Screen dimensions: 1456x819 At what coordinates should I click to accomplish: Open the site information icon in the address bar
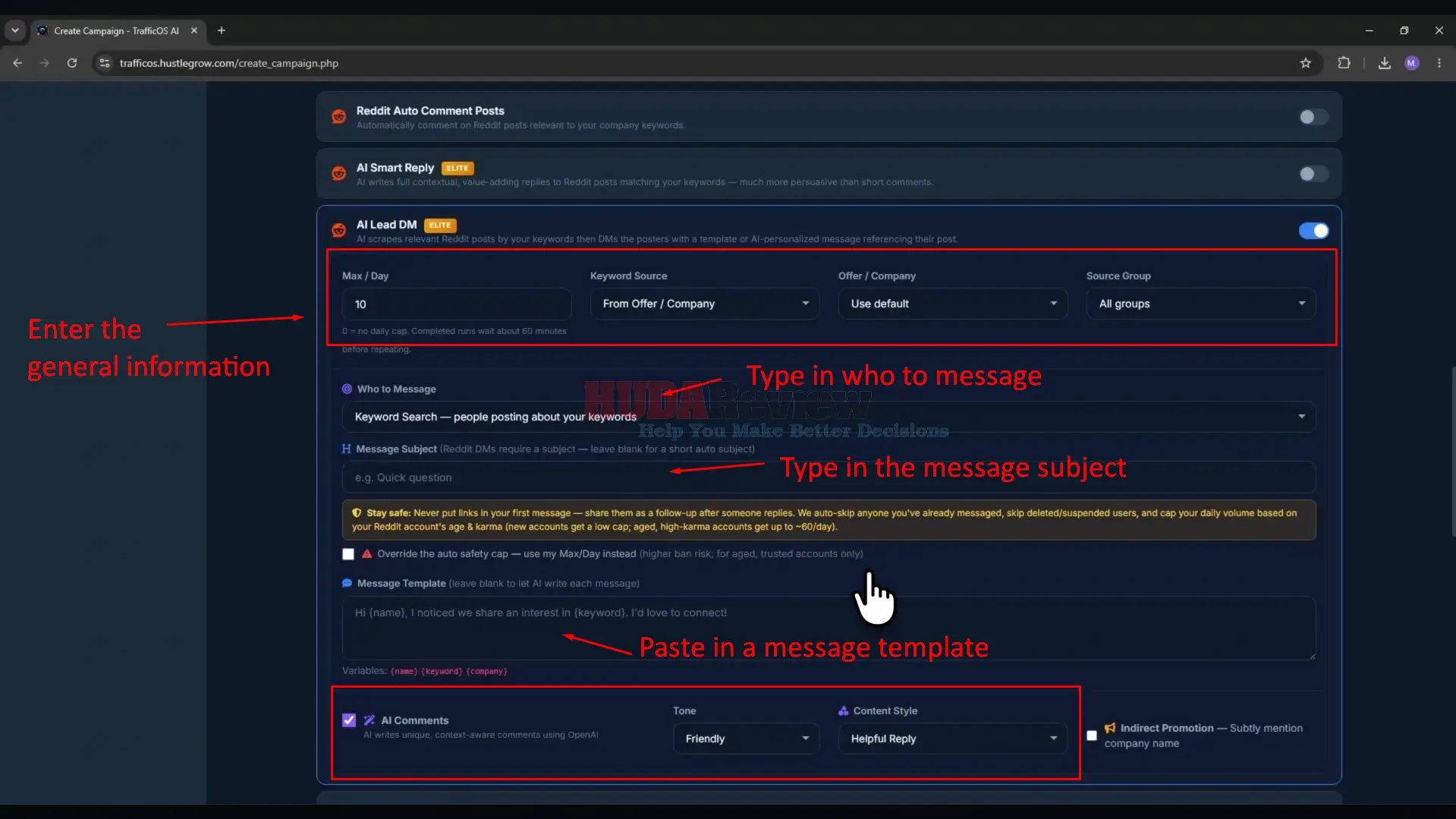(105, 63)
